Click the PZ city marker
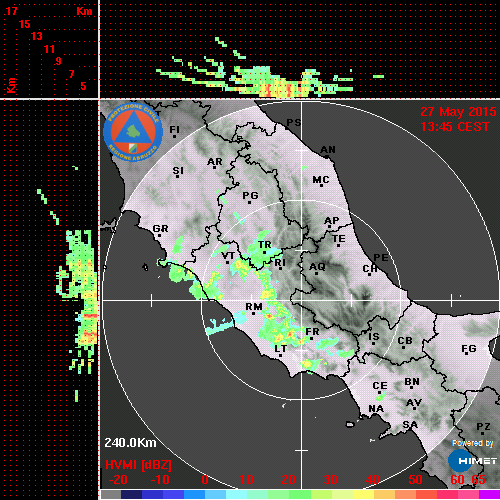The width and height of the screenshot is (500, 500). point(483,433)
